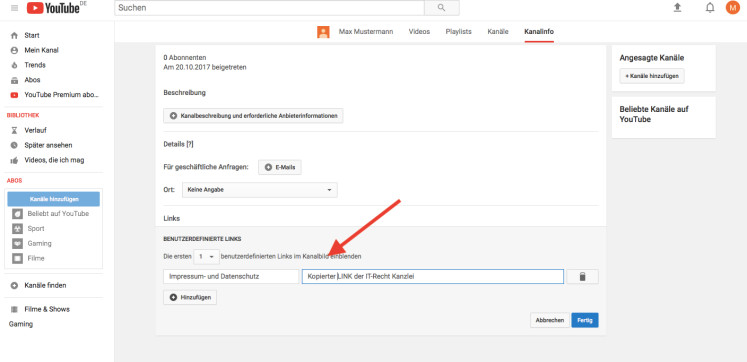Click the Start home icon
This screenshot has height=362, width=747.
14,35
